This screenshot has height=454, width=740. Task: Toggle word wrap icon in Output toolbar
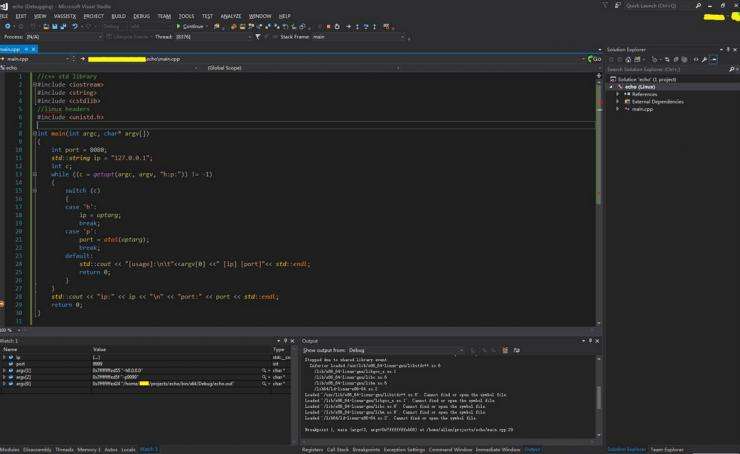[516, 350]
